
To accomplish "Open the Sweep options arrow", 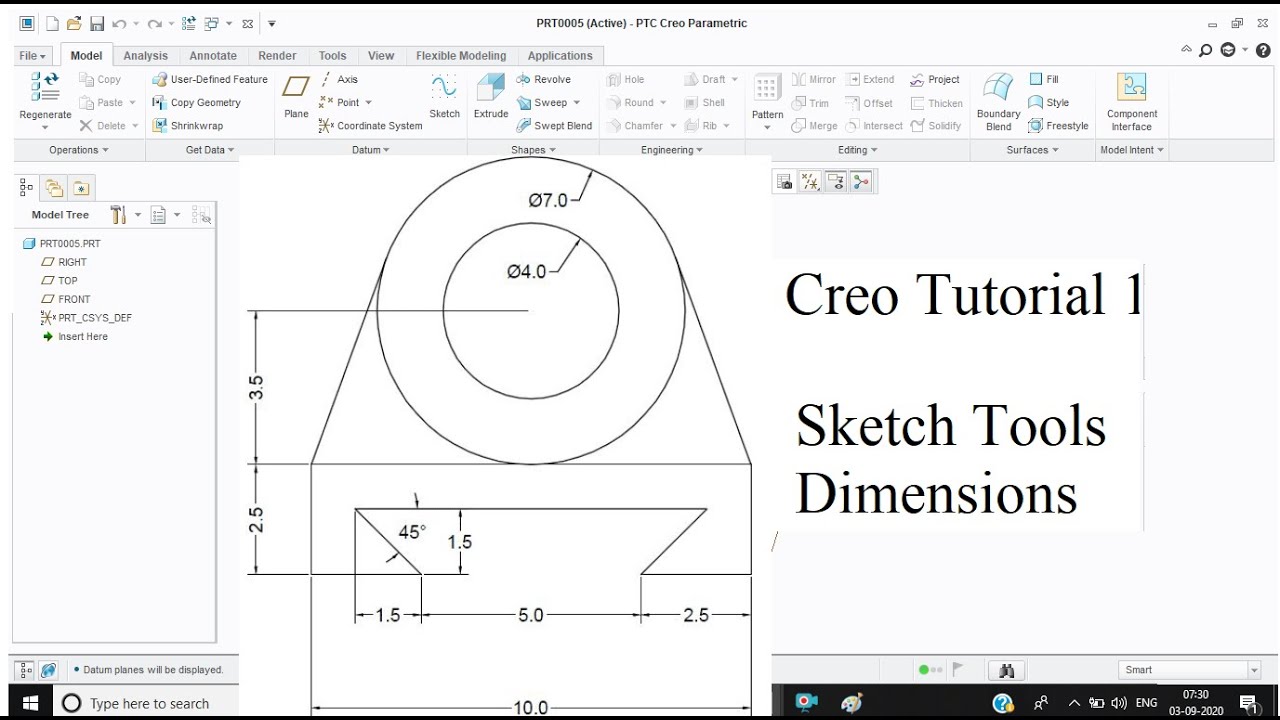I will coord(577,103).
